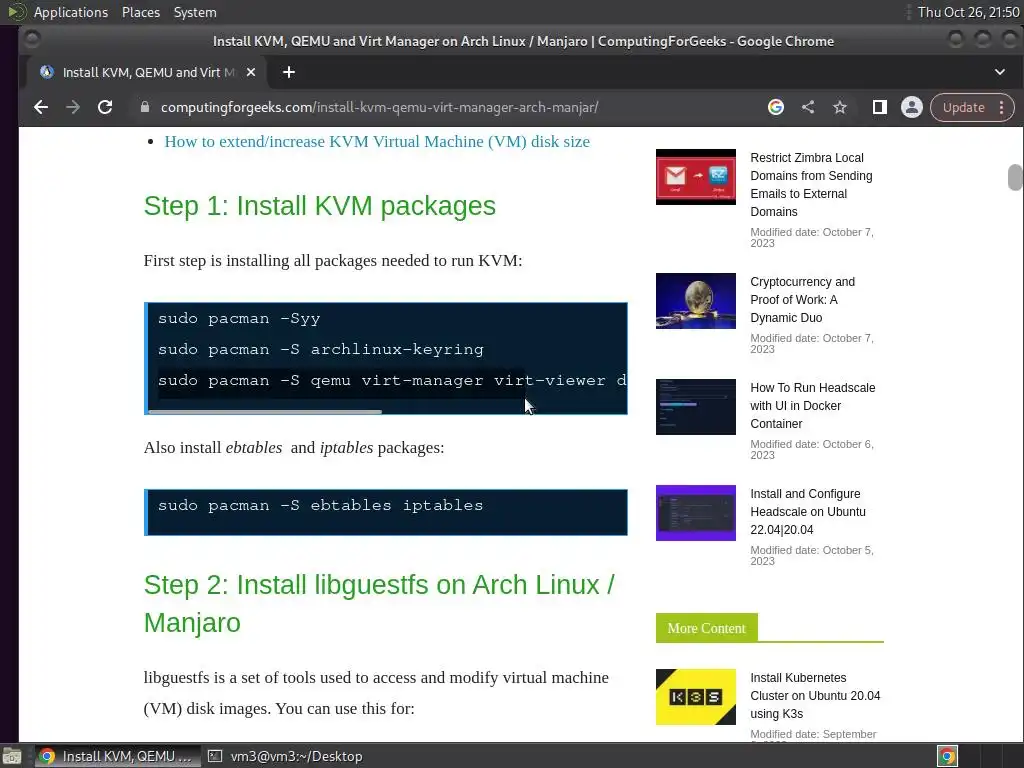Click the page vertical scrollbar thumb
Image resolution: width=1024 pixels, height=768 pixels.
(x=1015, y=178)
